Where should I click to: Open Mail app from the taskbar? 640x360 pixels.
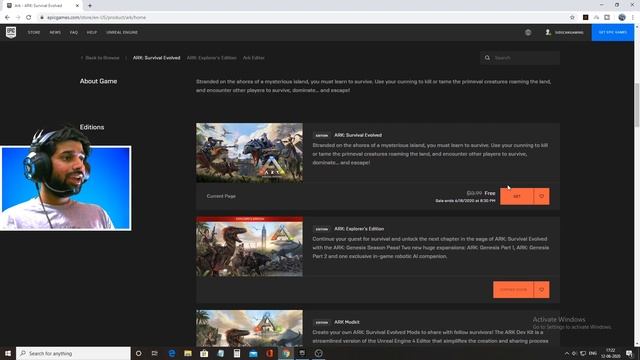(253, 353)
